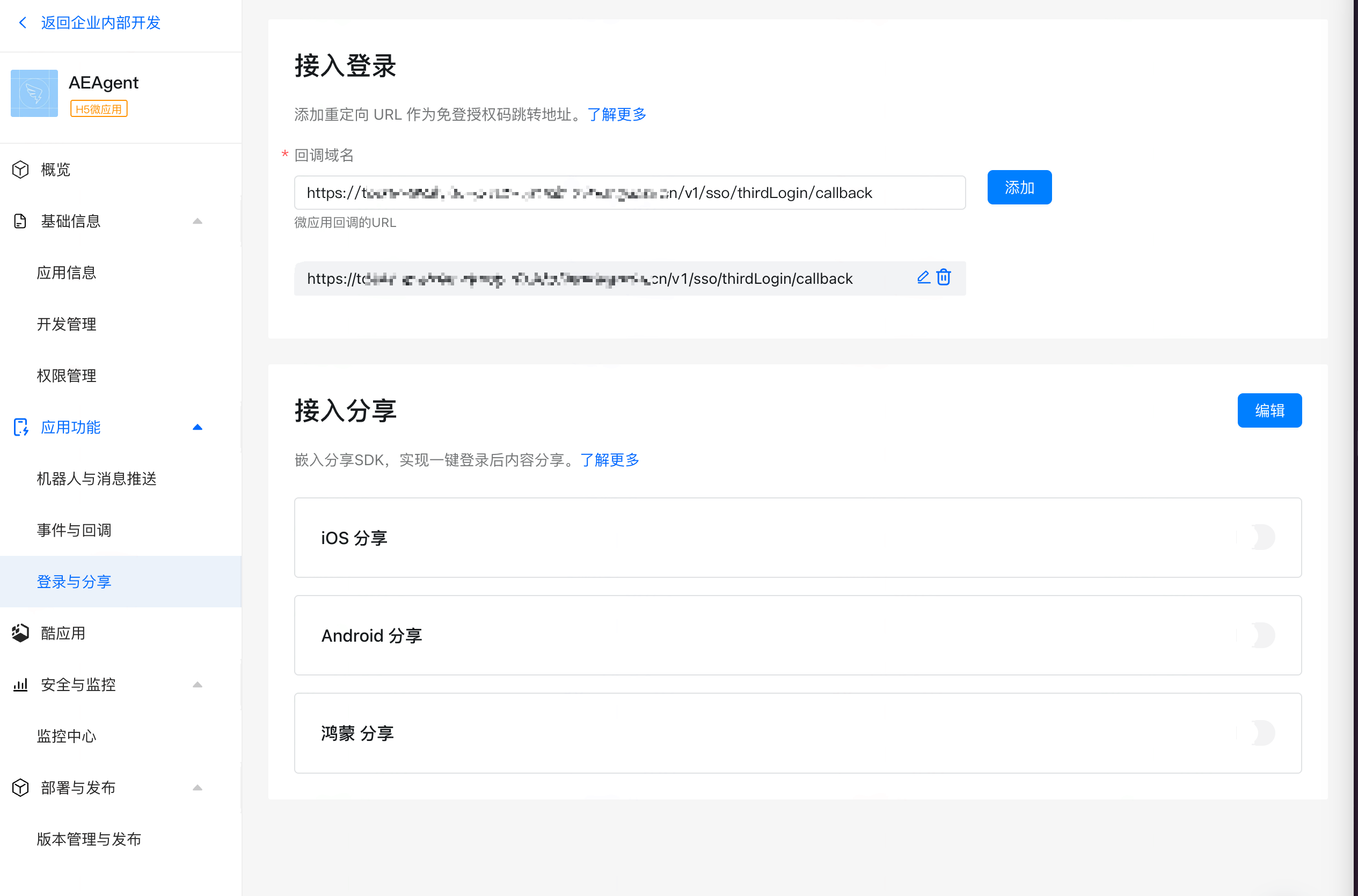Click the back arrow icon at top left

pyautogui.click(x=23, y=23)
